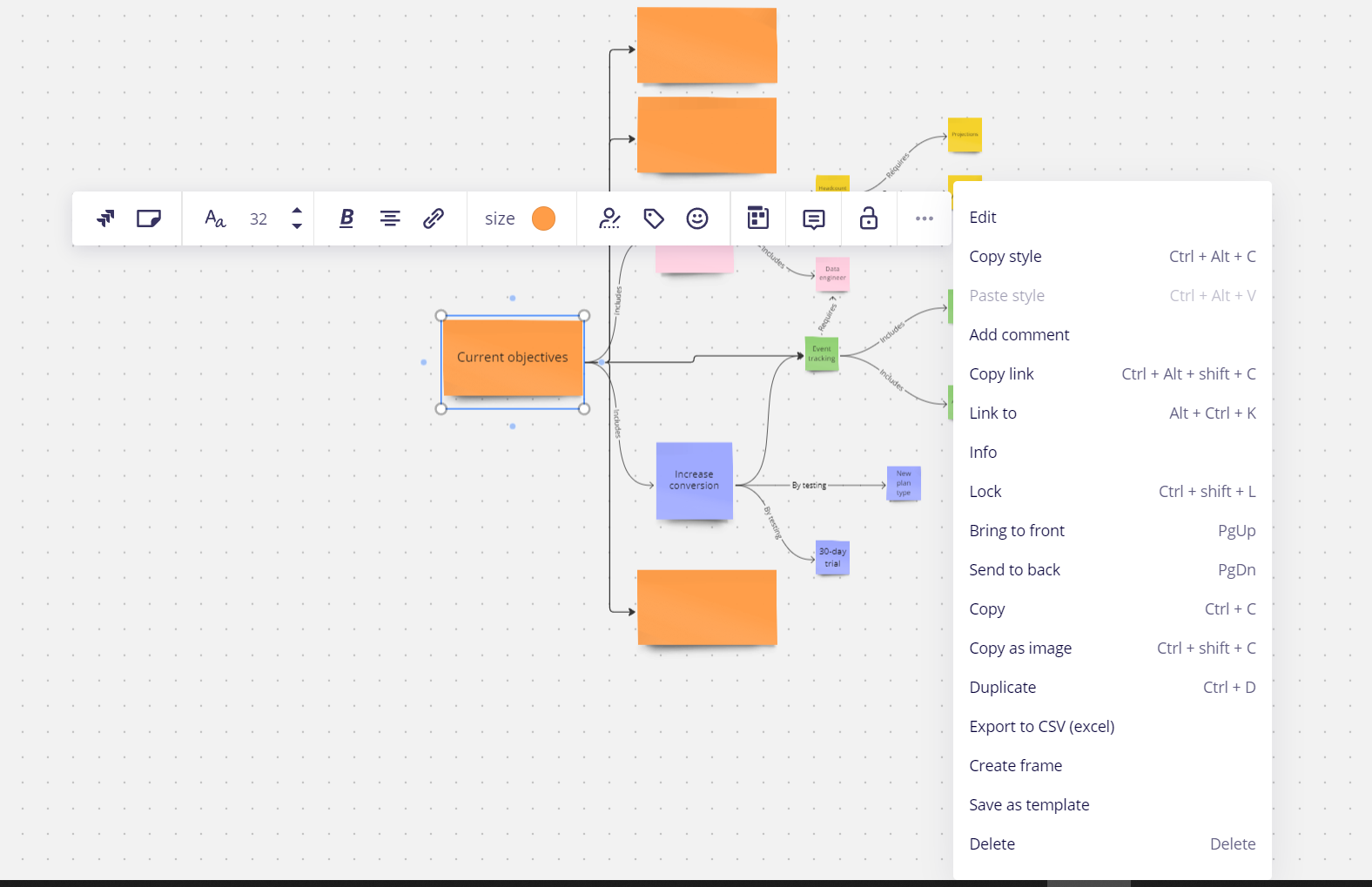The width and height of the screenshot is (1372, 887).
Task: Click the lock padlock toolbar icon
Action: [x=869, y=218]
